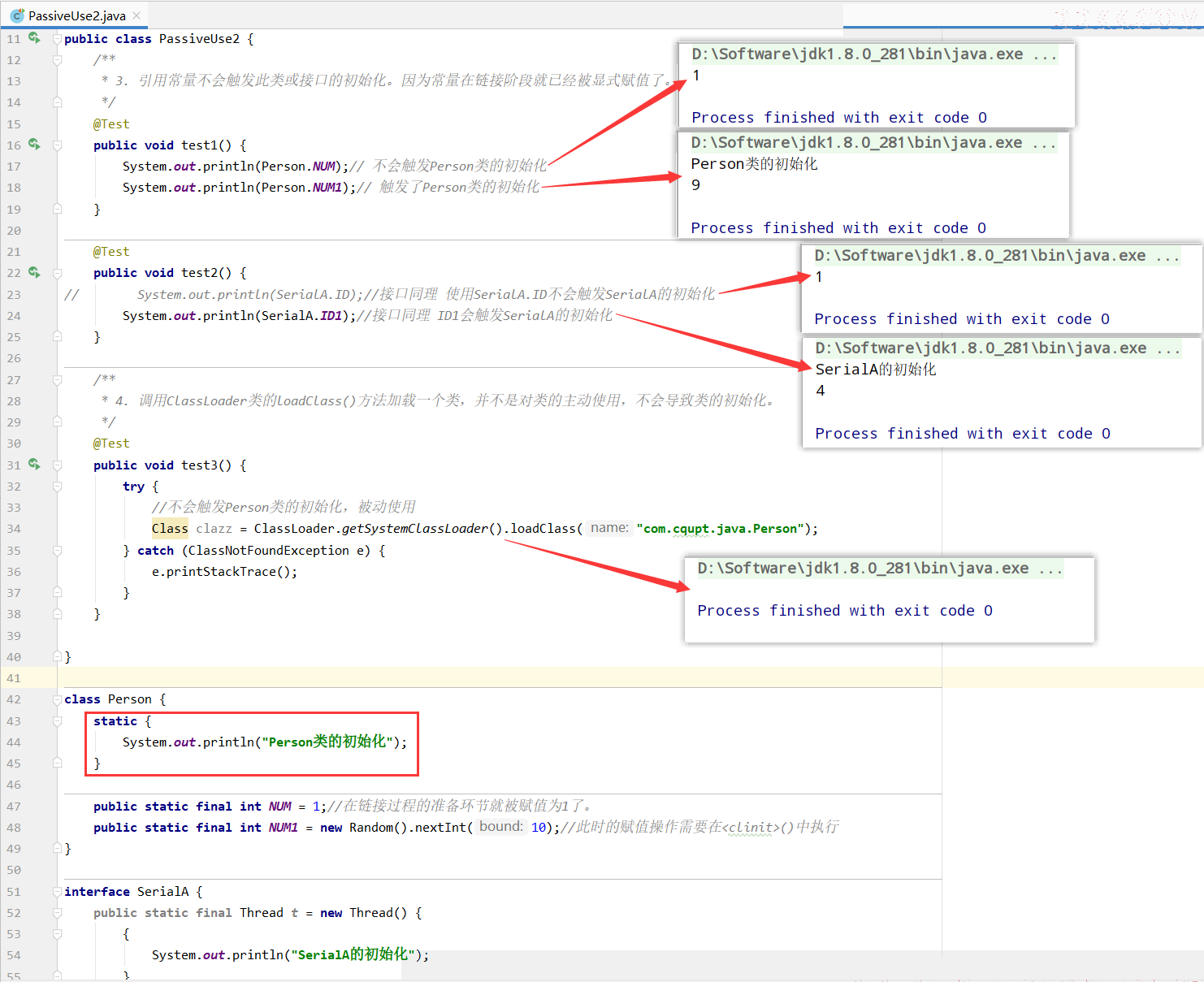Screen dimensions: 1204x982
Task: Fold the static initializer at line 43
Action: [57, 721]
